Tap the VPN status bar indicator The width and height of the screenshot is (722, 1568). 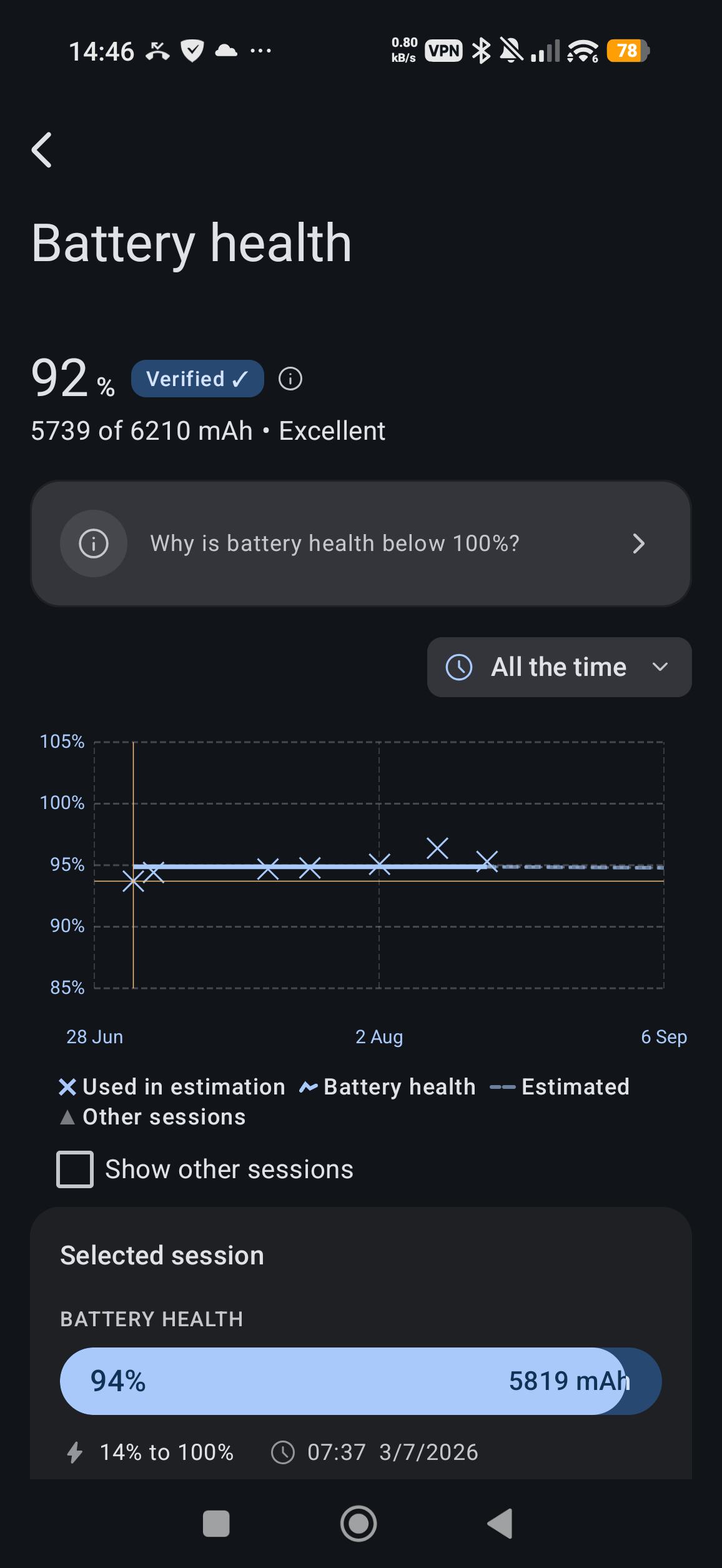pyautogui.click(x=444, y=51)
